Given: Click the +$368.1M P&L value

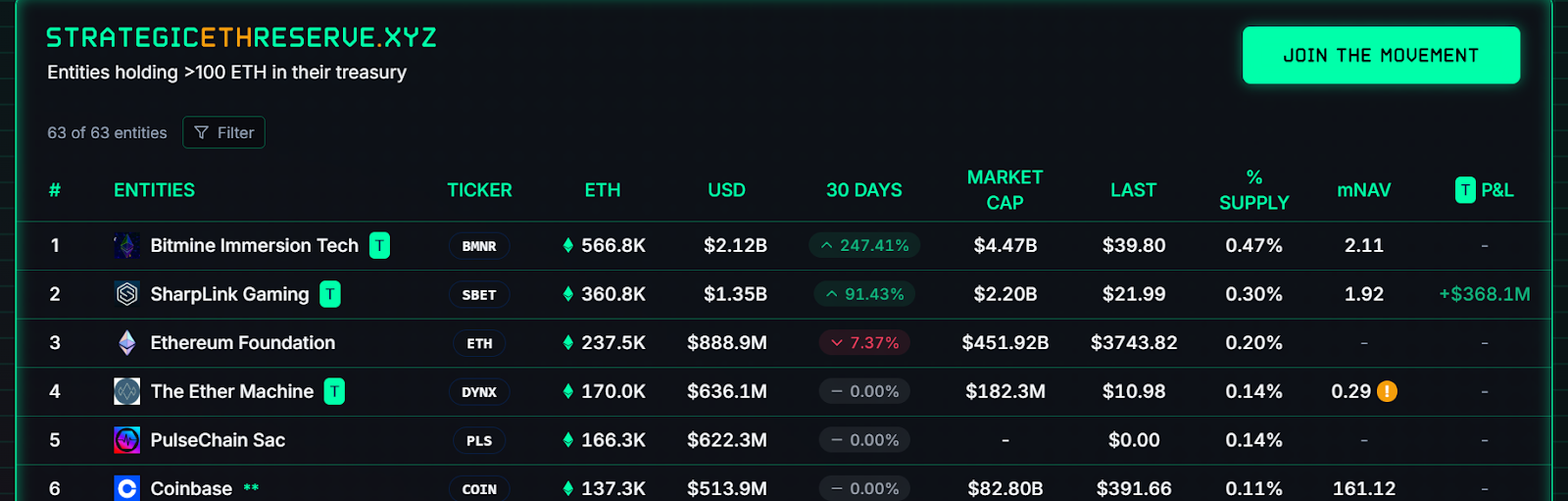Looking at the screenshot, I should click(1485, 294).
